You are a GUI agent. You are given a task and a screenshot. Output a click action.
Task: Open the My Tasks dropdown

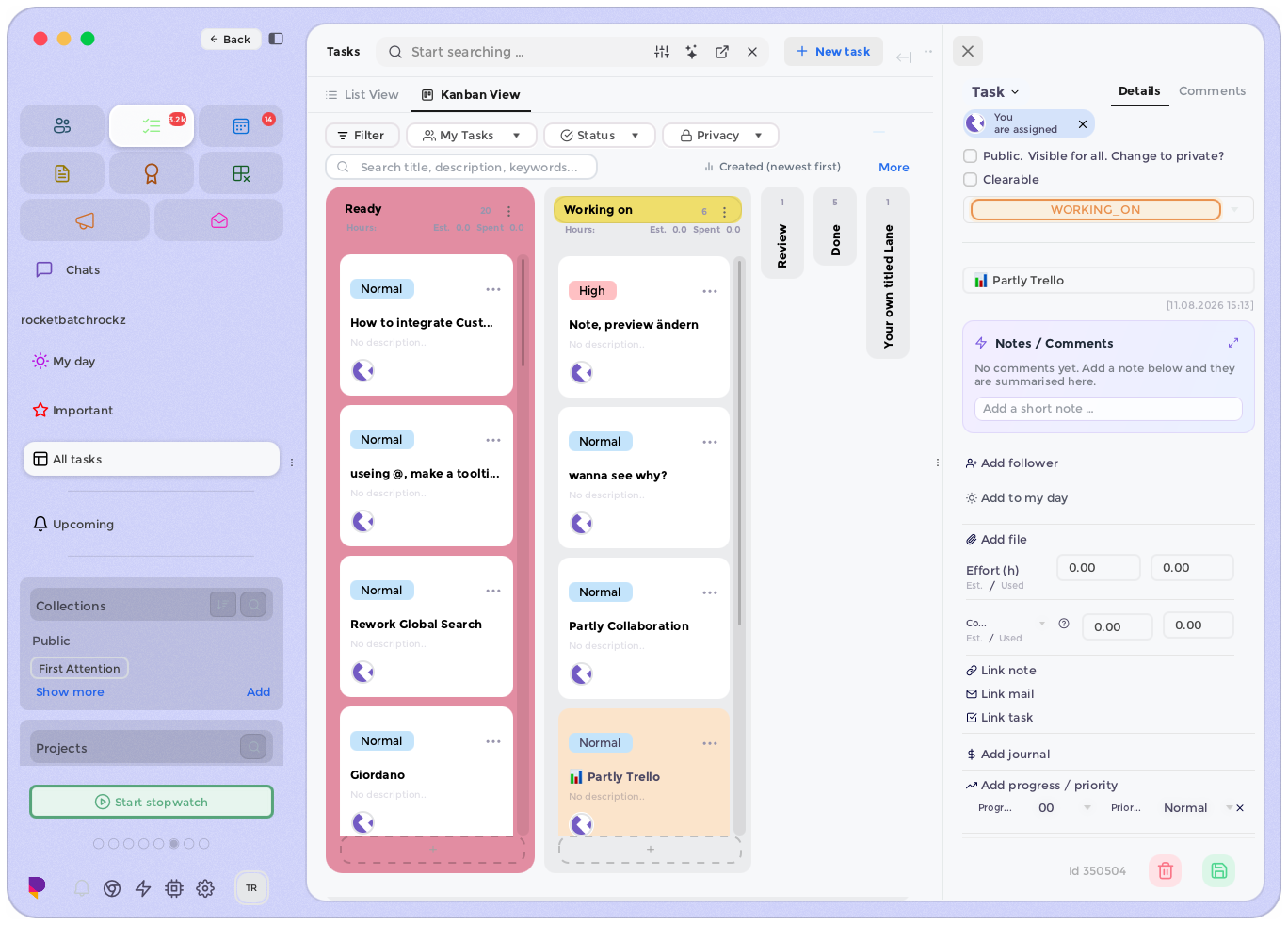(x=472, y=136)
